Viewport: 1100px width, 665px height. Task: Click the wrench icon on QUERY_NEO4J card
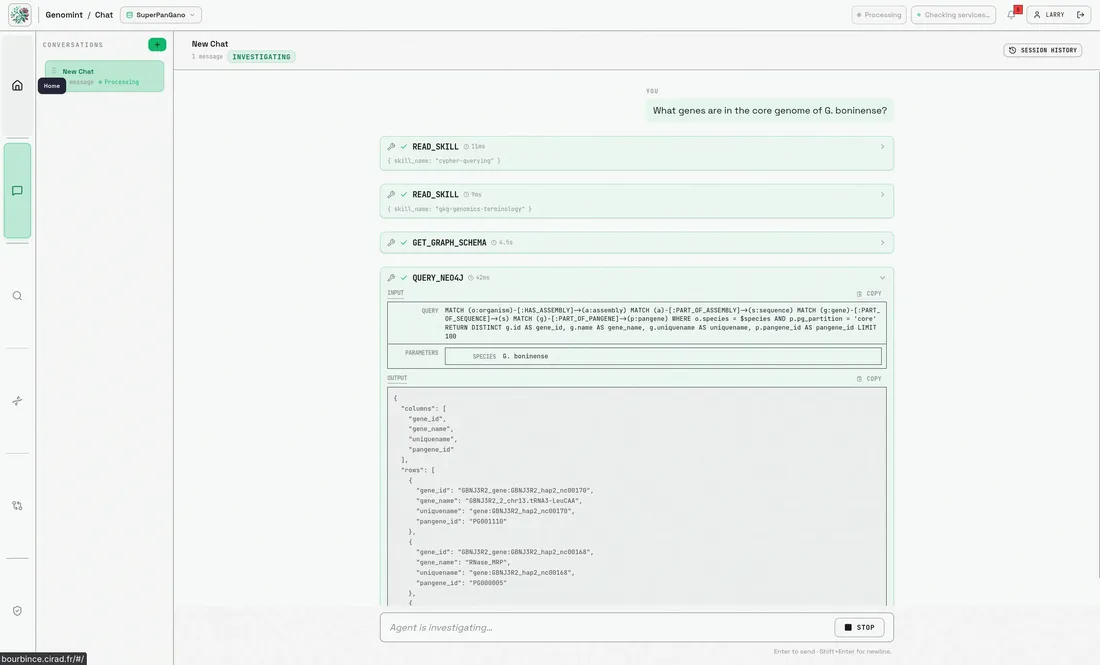tap(391, 278)
